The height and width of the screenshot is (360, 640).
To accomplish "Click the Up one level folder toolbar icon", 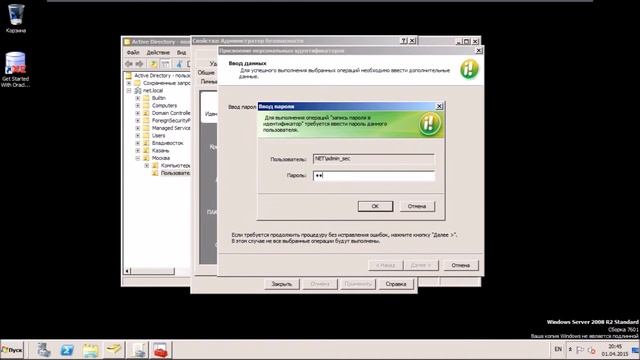I will click(x=153, y=64).
